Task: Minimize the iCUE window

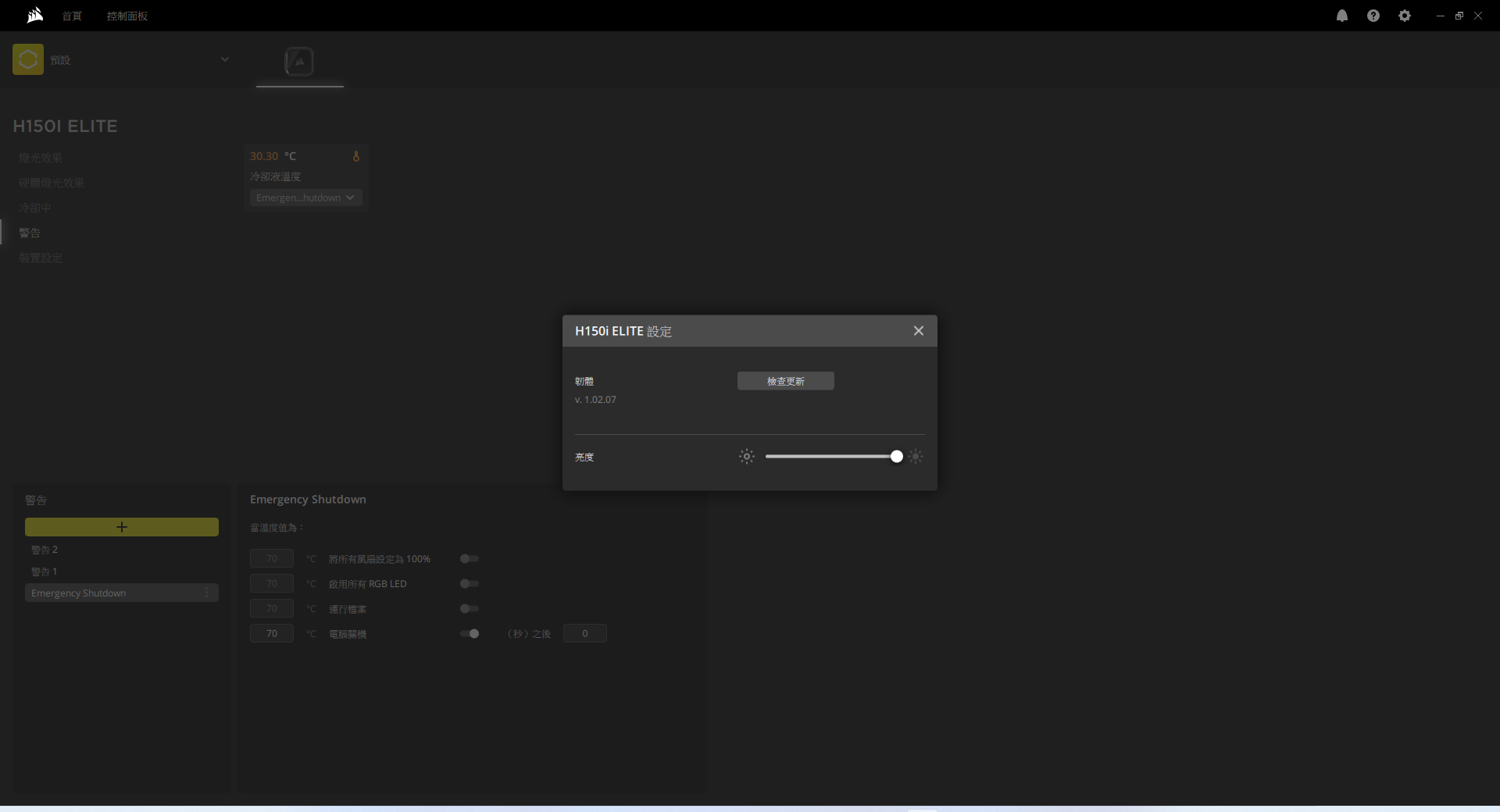Action: click(1440, 16)
